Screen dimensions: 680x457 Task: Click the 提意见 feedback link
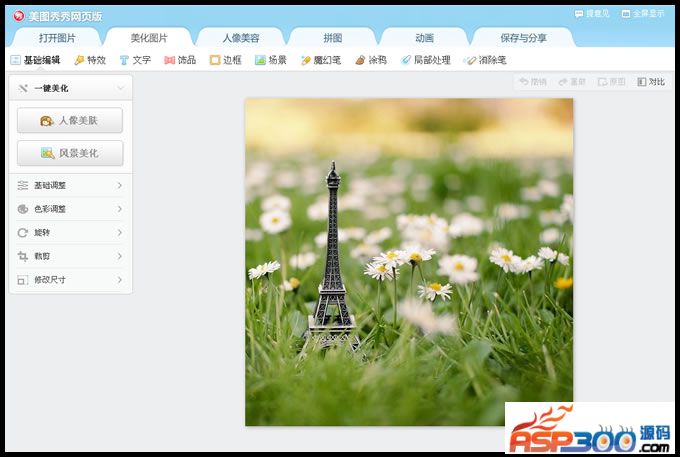tap(592, 13)
